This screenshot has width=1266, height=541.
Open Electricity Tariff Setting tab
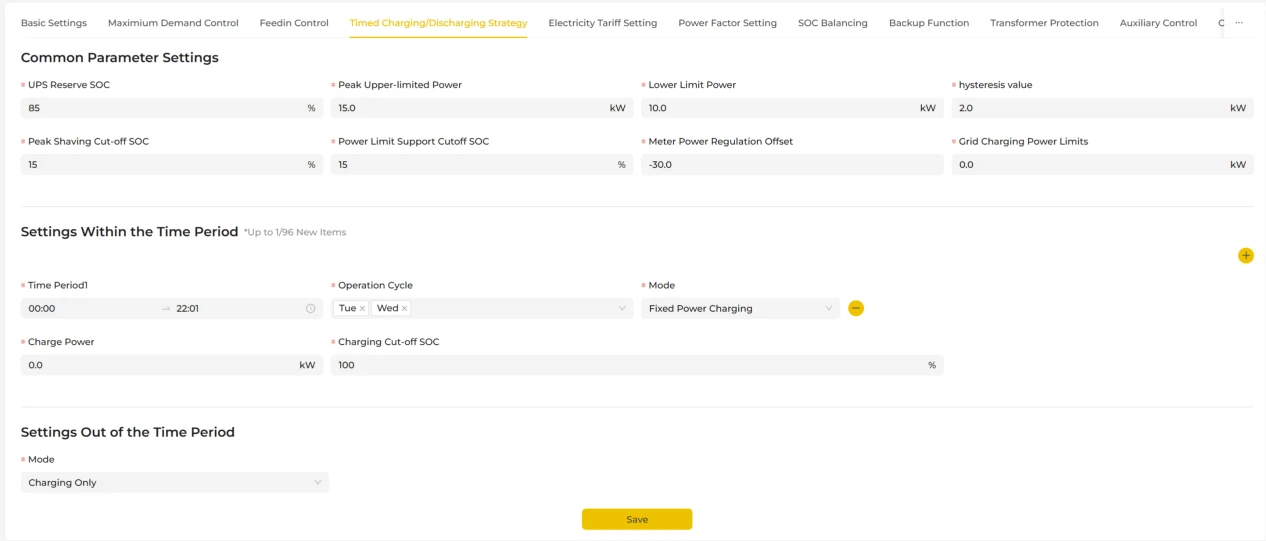[x=603, y=23]
